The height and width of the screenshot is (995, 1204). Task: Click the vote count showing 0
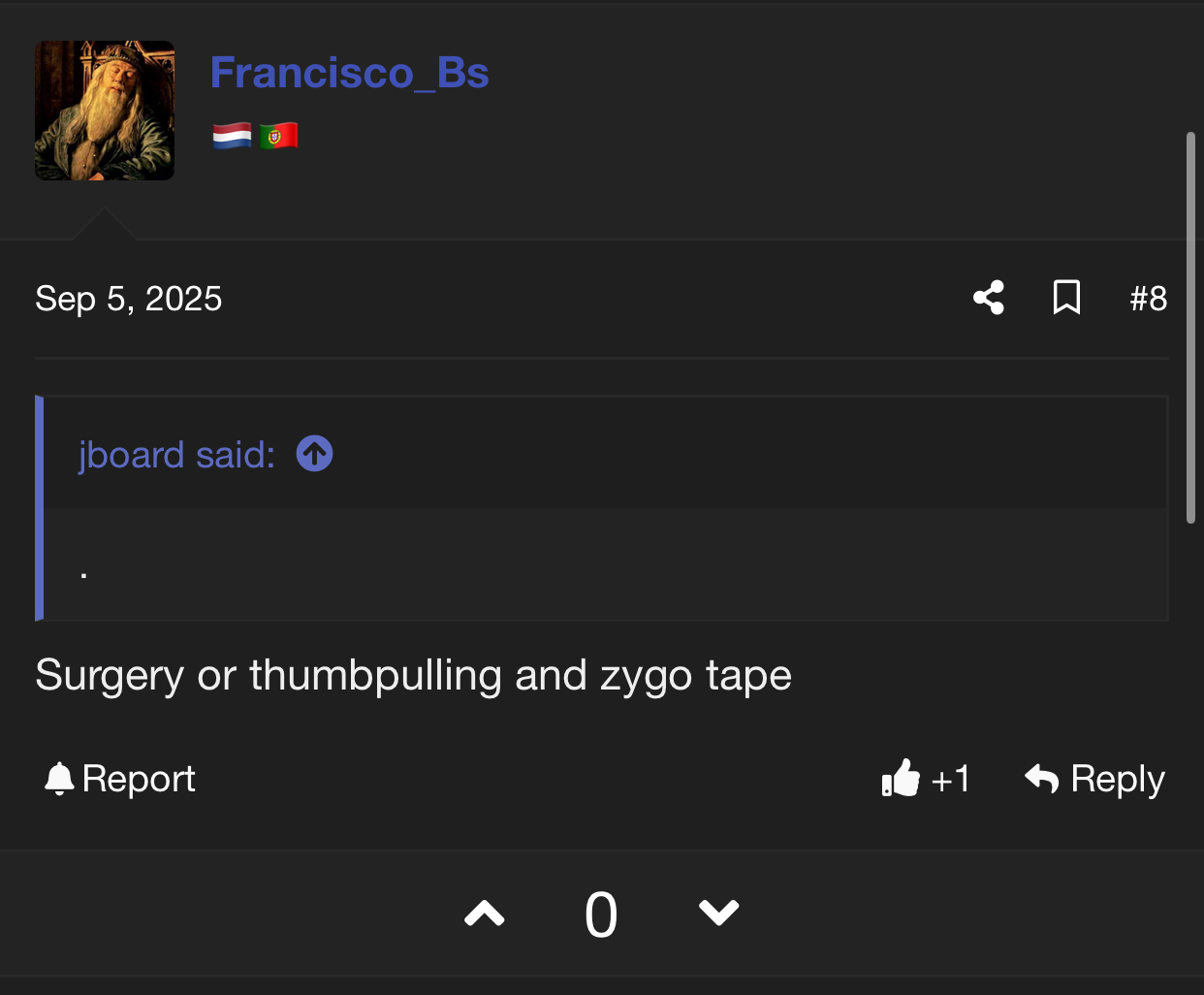point(601,915)
